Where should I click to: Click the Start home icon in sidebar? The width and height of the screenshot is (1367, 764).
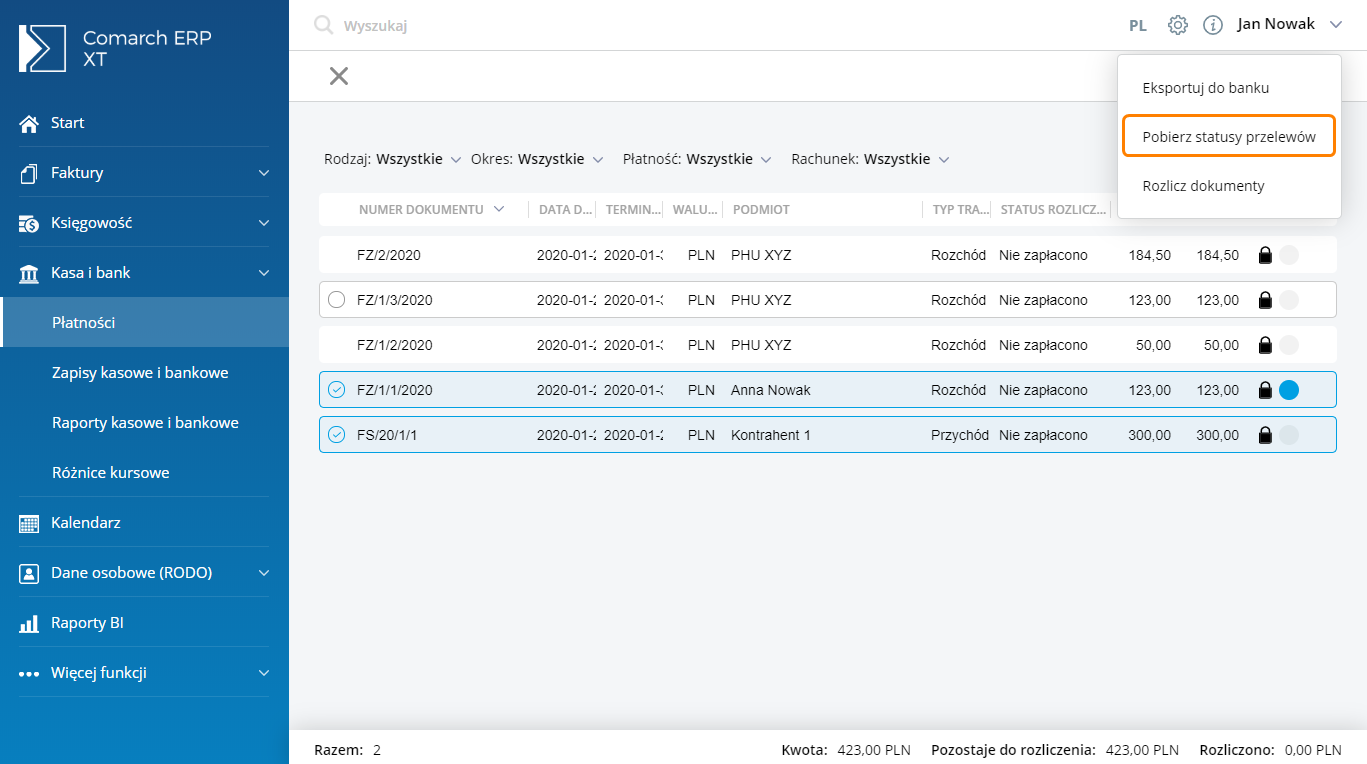[29, 123]
